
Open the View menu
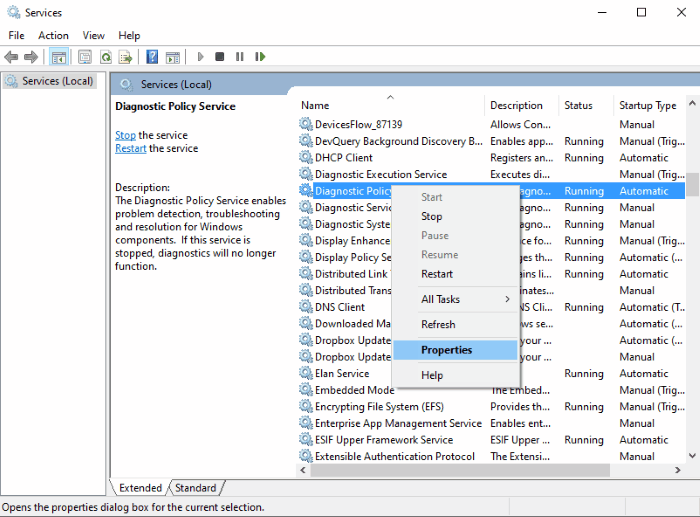(x=93, y=35)
